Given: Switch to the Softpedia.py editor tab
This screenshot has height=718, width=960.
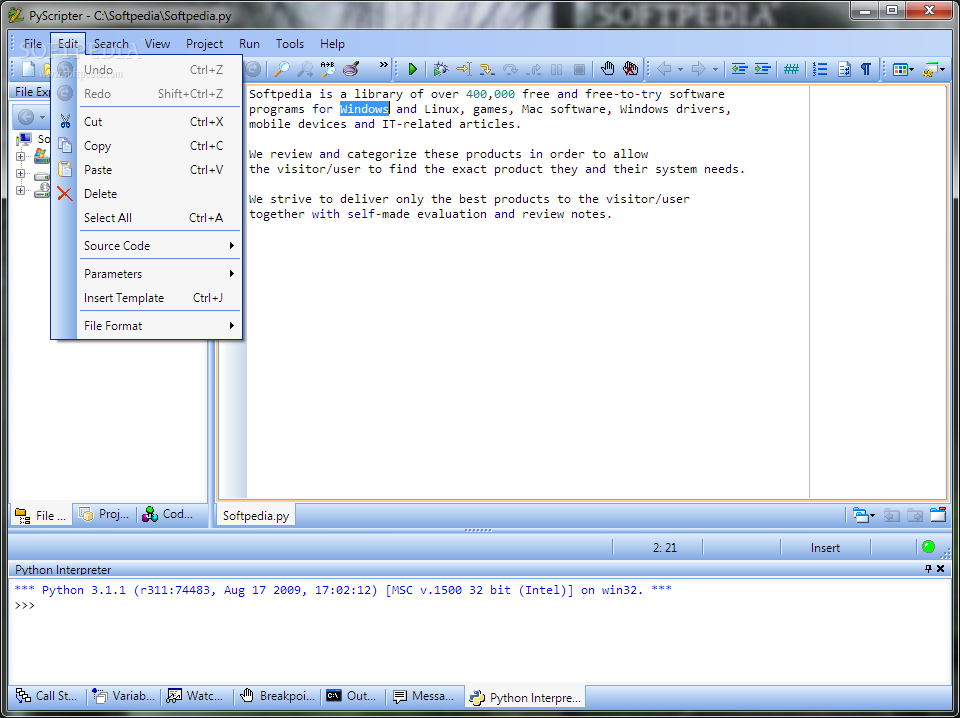Looking at the screenshot, I should pos(256,515).
